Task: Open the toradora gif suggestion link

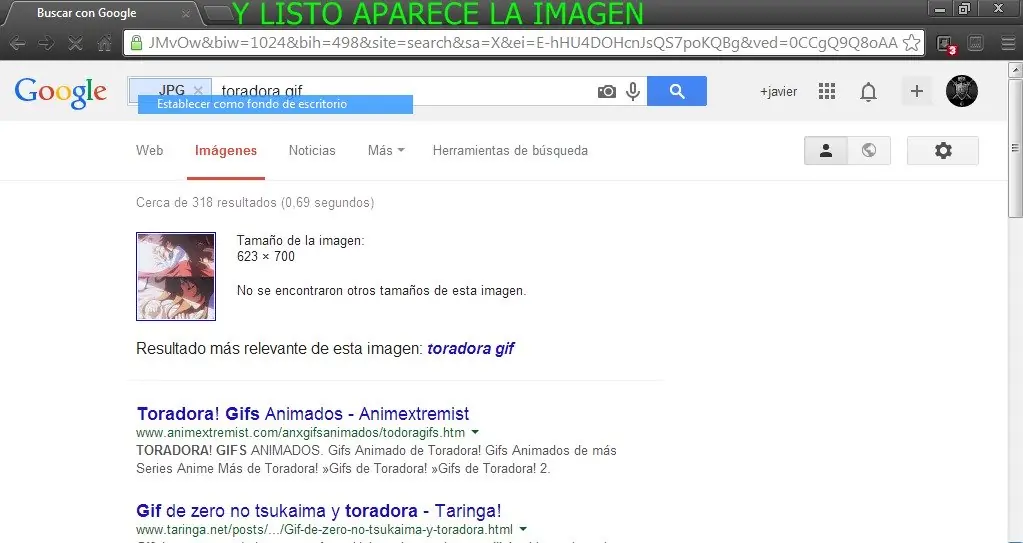Action: [x=470, y=349]
